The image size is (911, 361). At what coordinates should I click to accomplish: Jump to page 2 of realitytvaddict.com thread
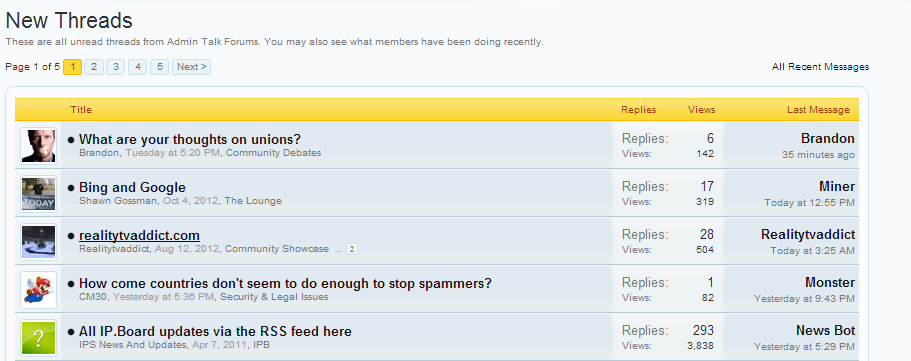point(352,249)
